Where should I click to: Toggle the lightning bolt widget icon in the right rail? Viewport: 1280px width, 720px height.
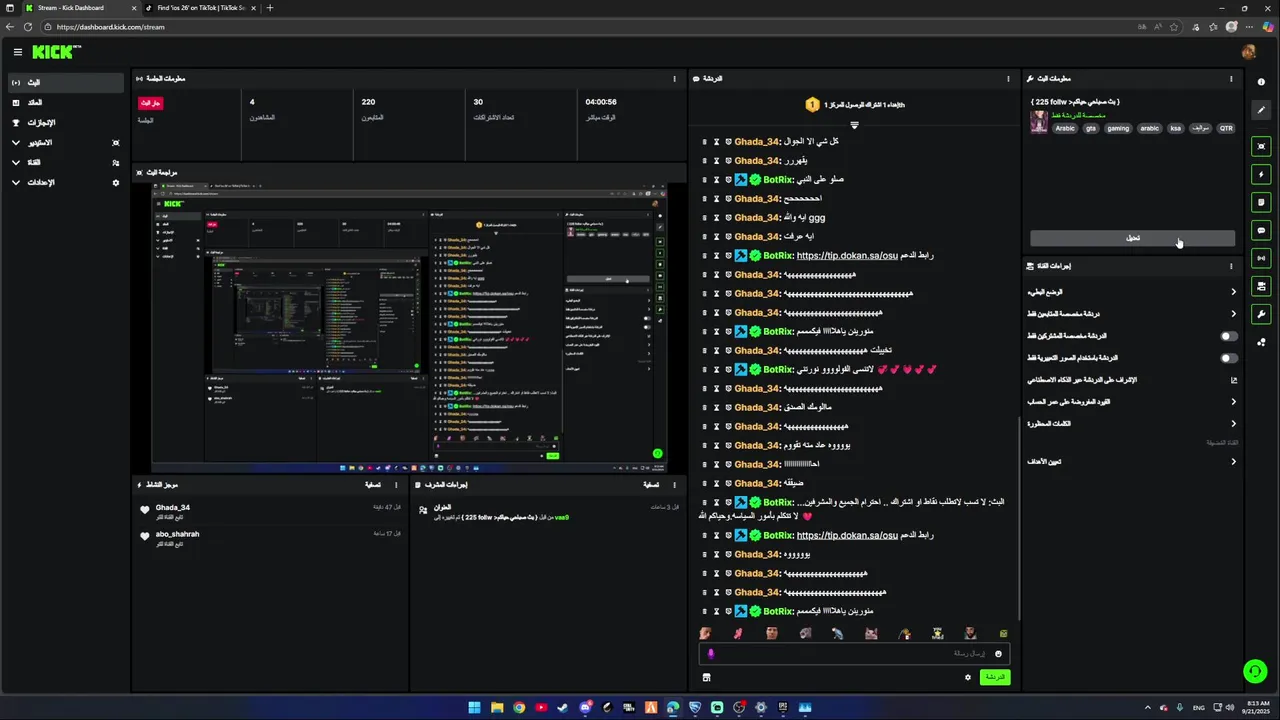coord(1261,174)
